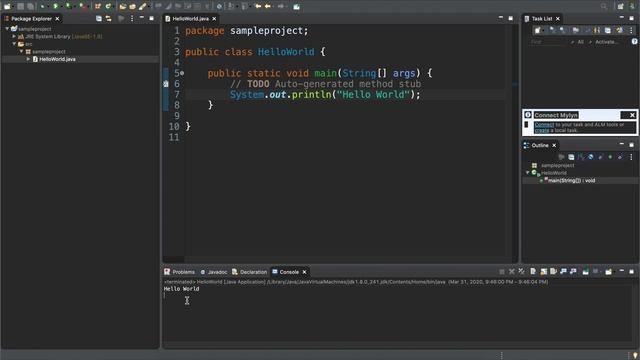Click the Find field in Task List

(547, 42)
